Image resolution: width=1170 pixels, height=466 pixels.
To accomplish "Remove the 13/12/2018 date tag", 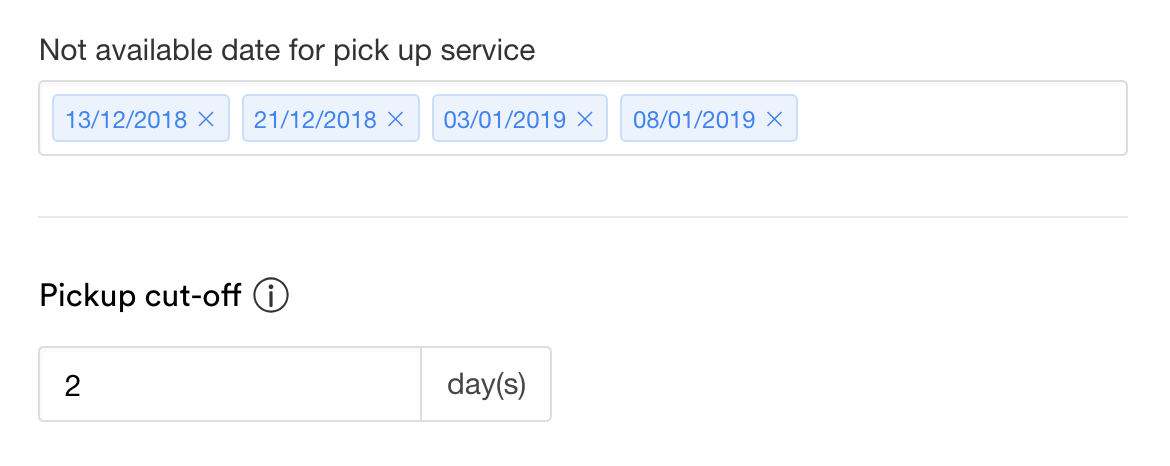I will coord(206,119).
